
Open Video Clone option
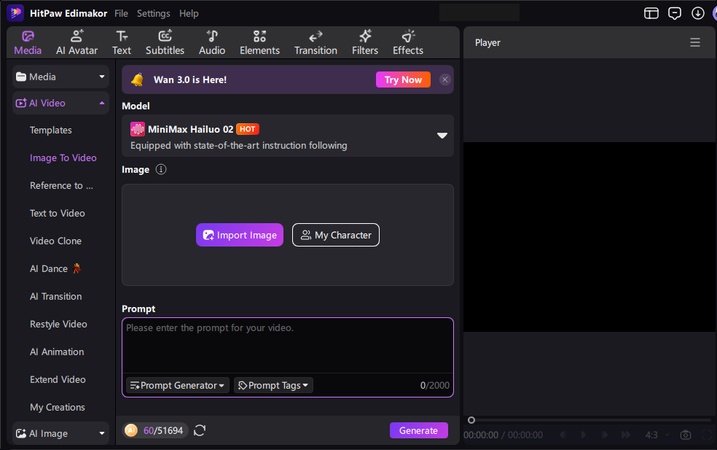click(55, 241)
